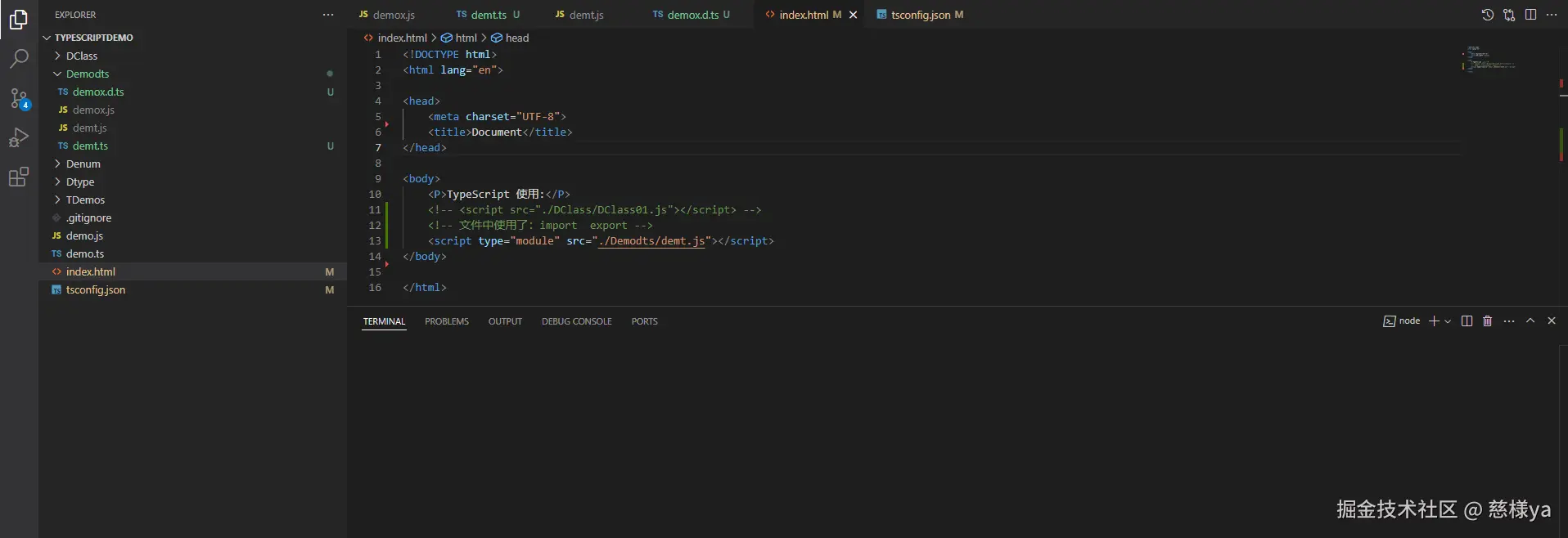Select the PORTS panel tab

point(644,321)
